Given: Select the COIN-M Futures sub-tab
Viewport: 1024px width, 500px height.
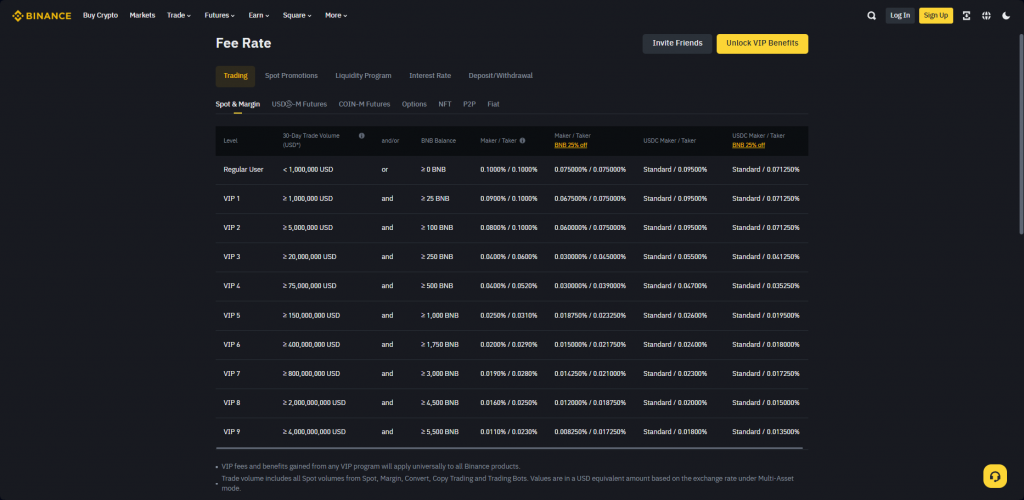Looking at the screenshot, I should (x=364, y=104).
